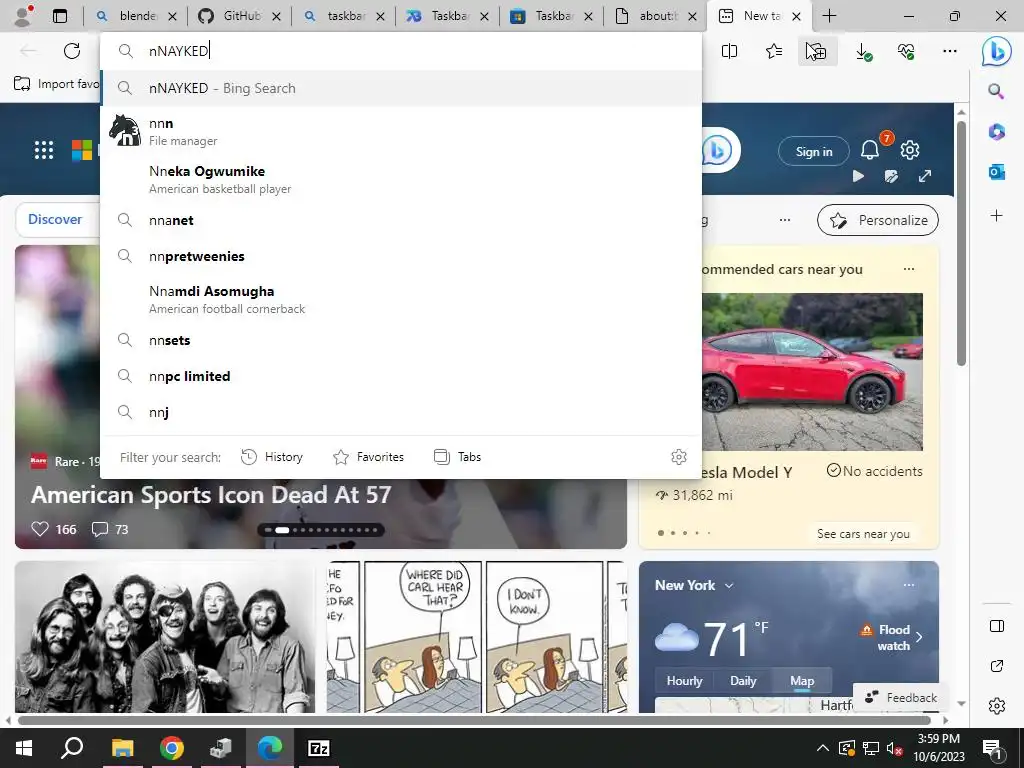Select the nnpc limited suggestion
The width and height of the screenshot is (1024, 768).
[402, 376]
